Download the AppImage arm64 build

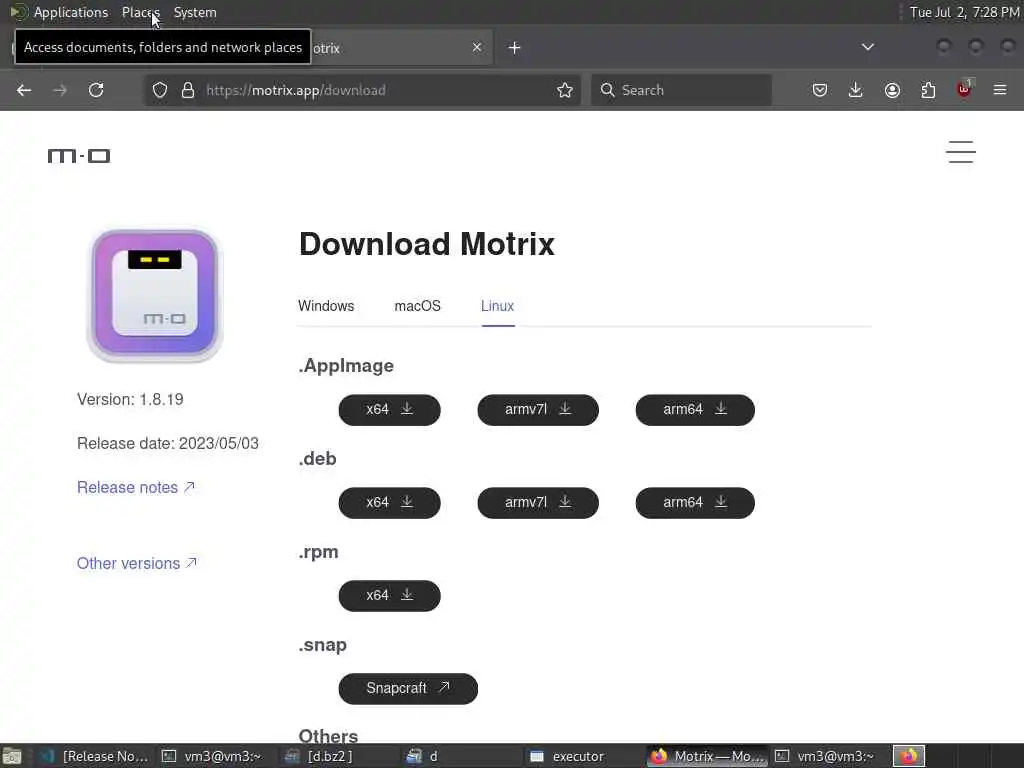coord(695,409)
